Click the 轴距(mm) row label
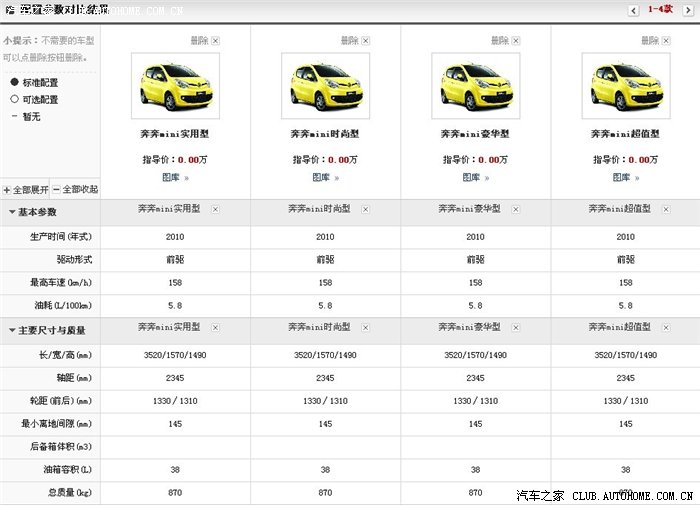 pyautogui.click(x=75, y=378)
